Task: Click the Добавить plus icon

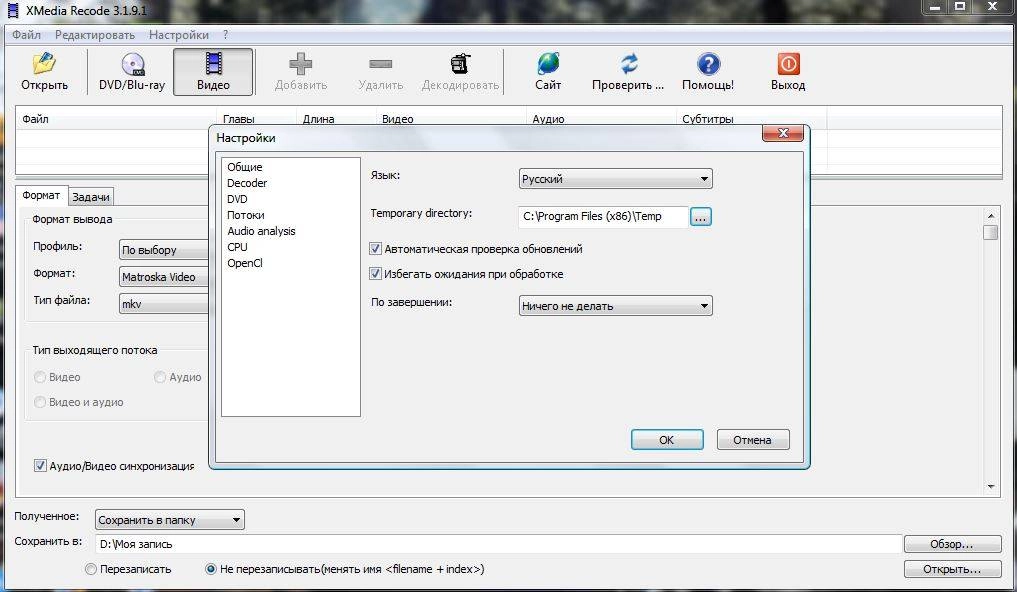Action: 300,64
